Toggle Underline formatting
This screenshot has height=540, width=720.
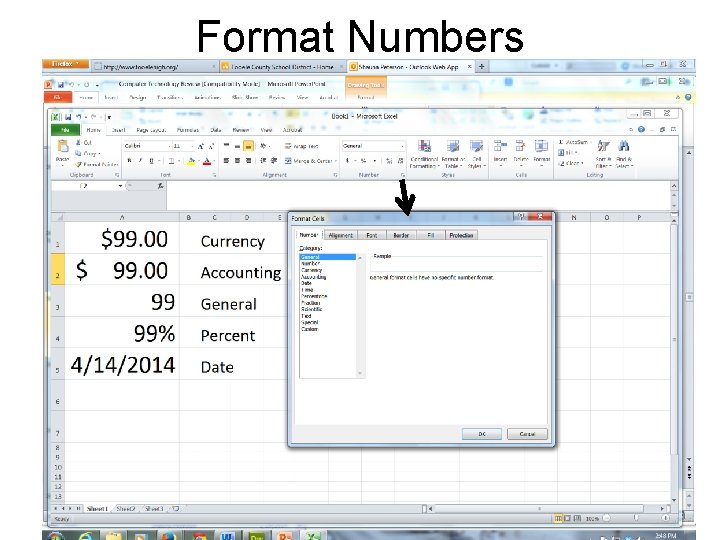click(151, 161)
